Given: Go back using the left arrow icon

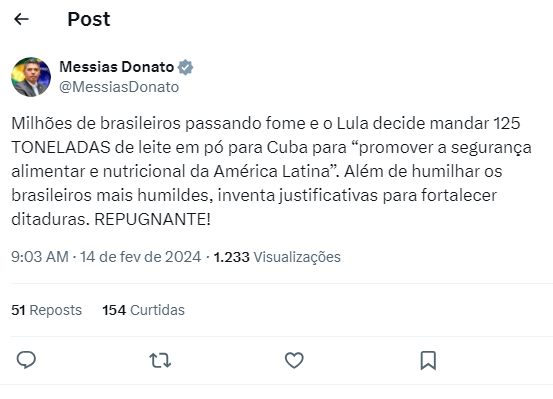Looking at the screenshot, I should (x=21, y=19).
